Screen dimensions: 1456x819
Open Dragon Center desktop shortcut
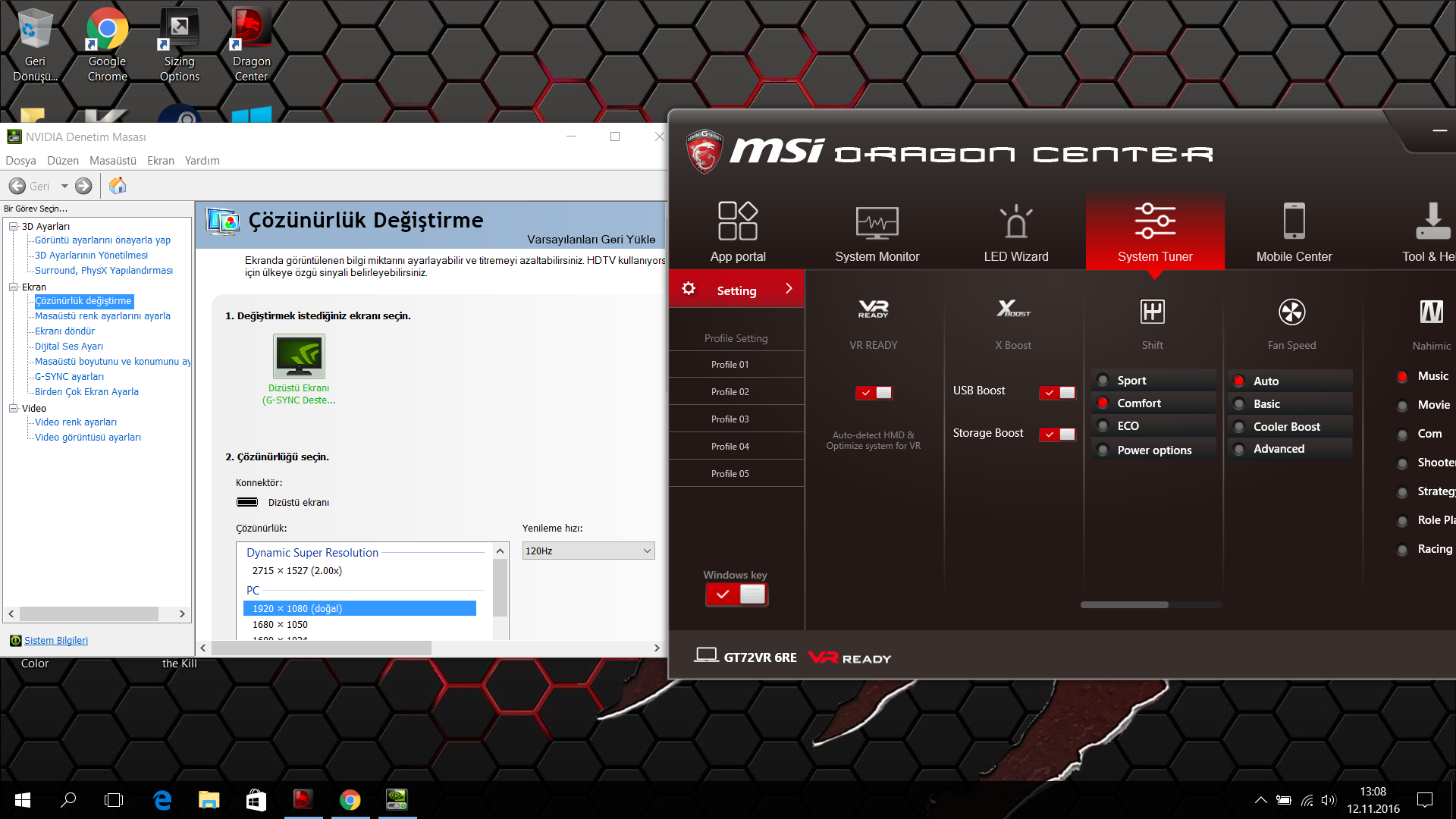pos(251,44)
